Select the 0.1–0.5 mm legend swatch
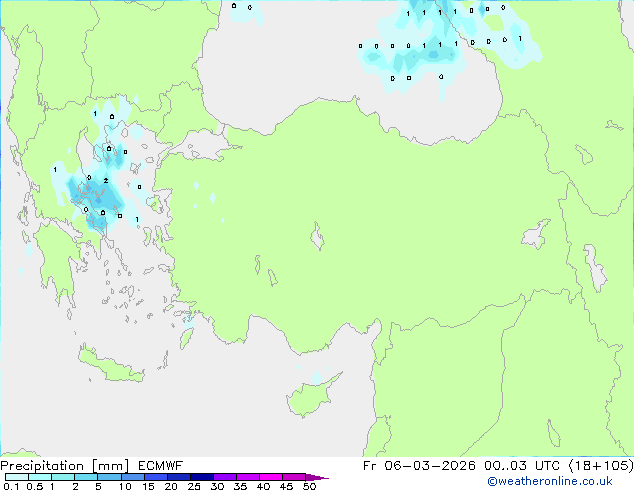 17,477
